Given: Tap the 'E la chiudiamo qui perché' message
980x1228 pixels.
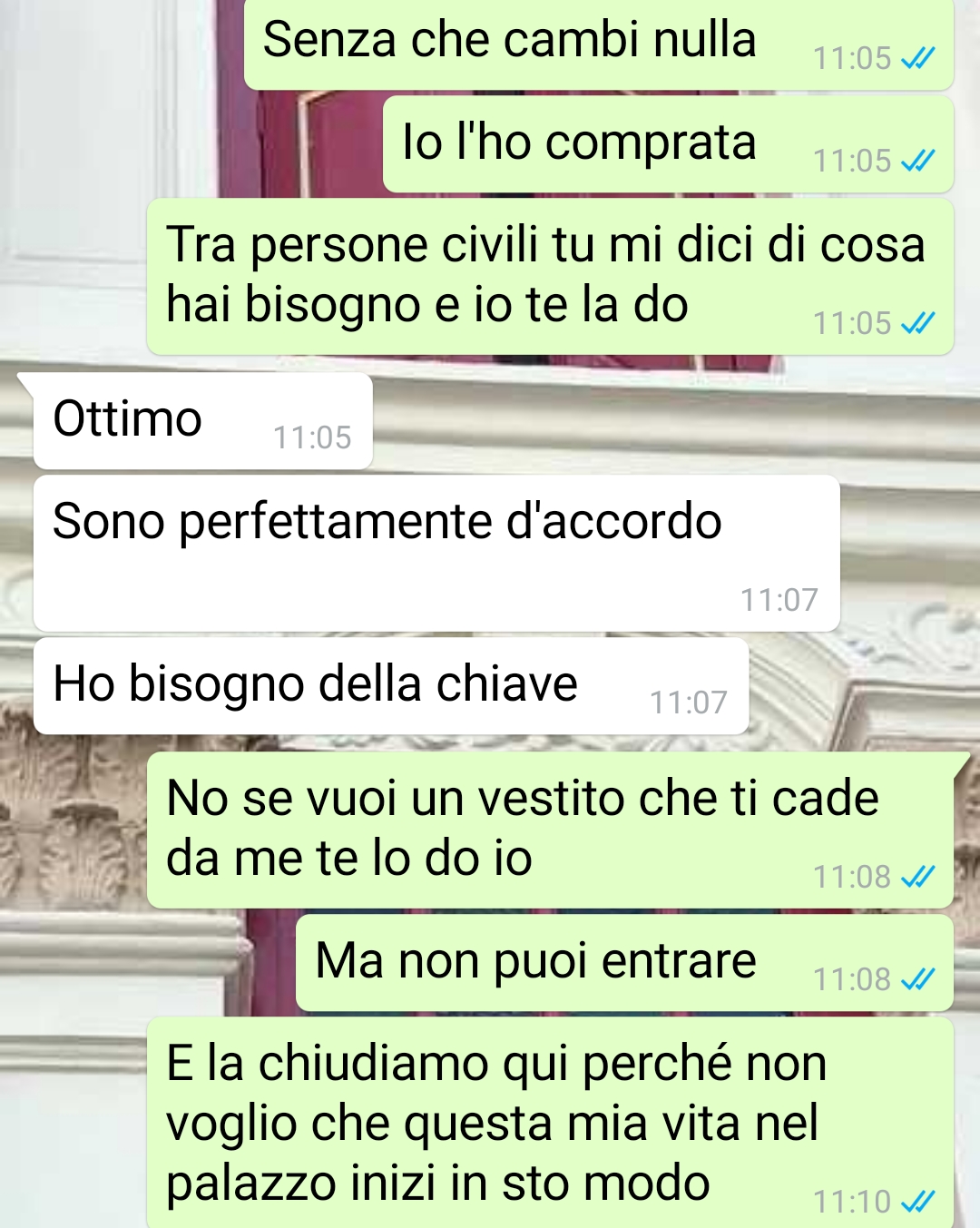Looking at the screenshot, I should pos(550,1123).
